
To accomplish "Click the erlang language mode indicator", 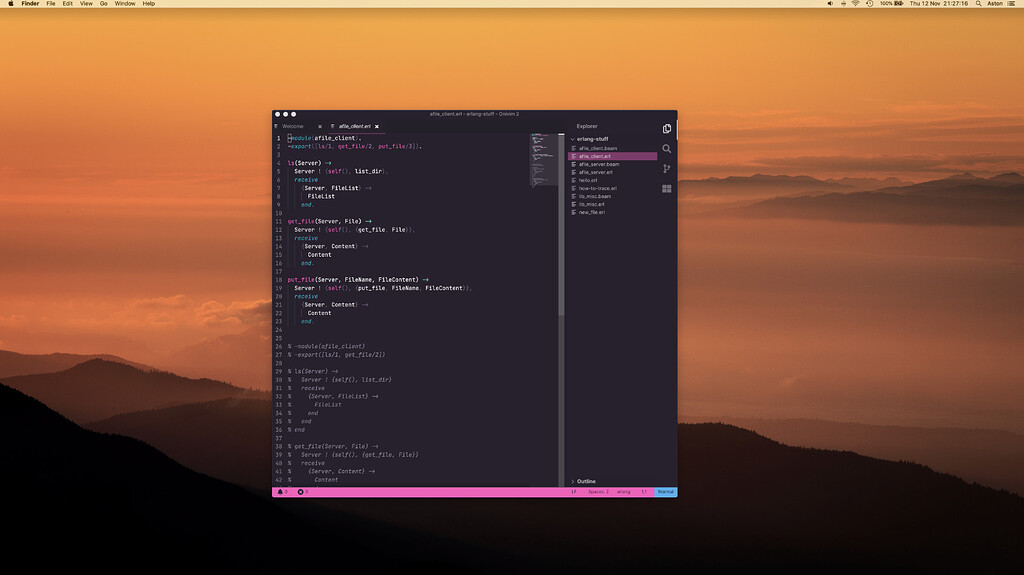I will click(624, 492).
